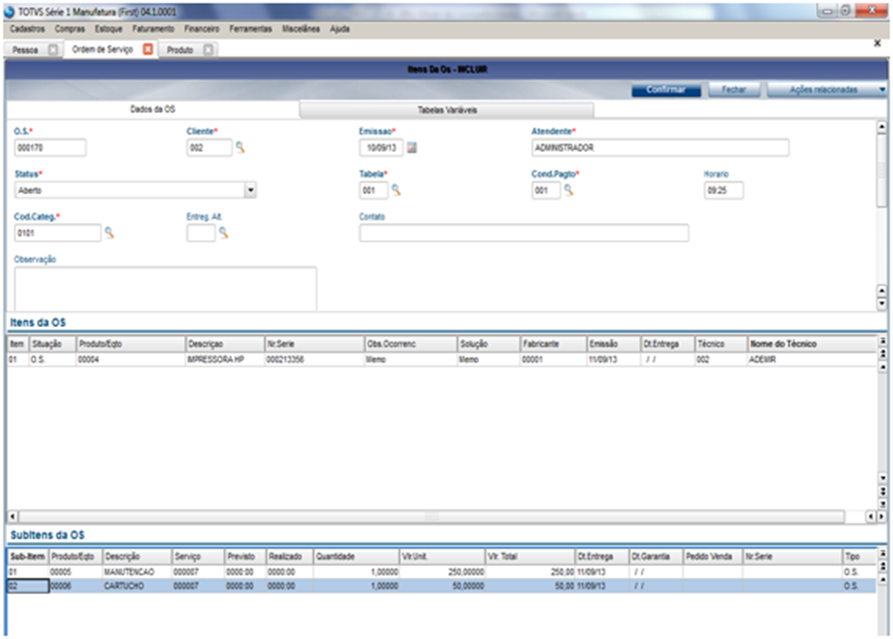
Task: Open the Faturamento menu
Action: [x=153, y=28]
